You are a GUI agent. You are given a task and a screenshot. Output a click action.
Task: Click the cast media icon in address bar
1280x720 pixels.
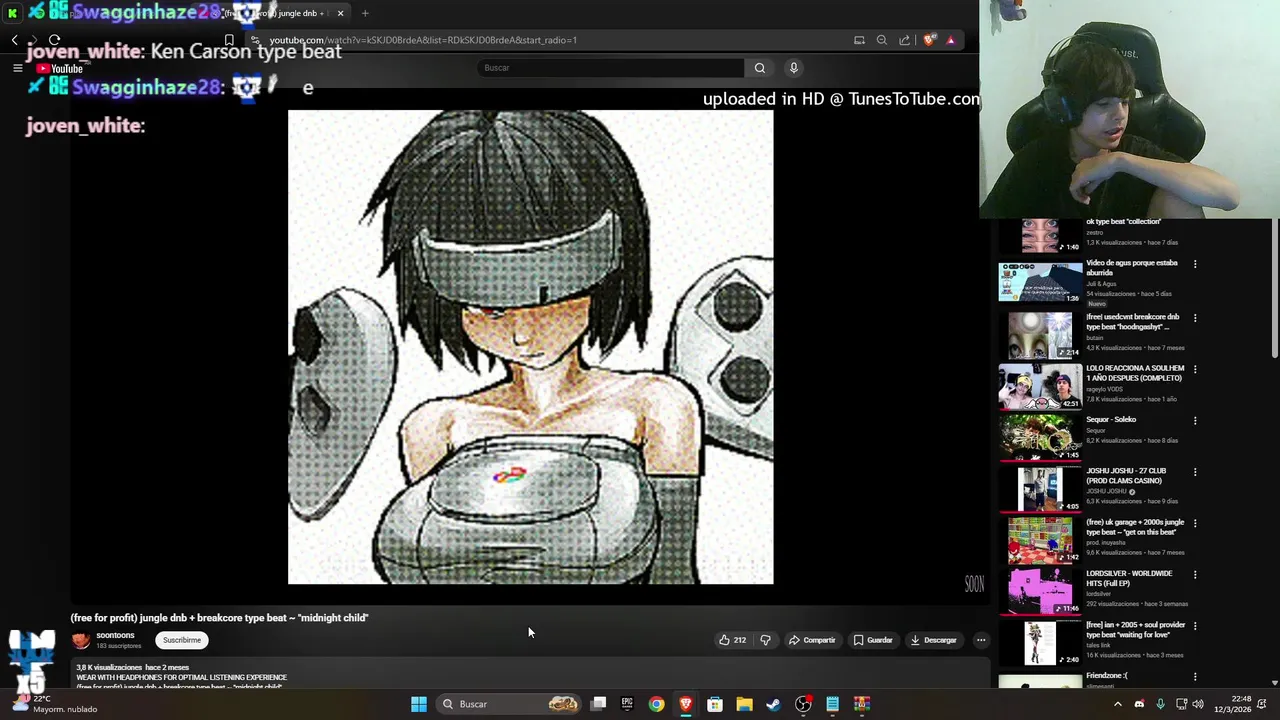click(859, 40)
